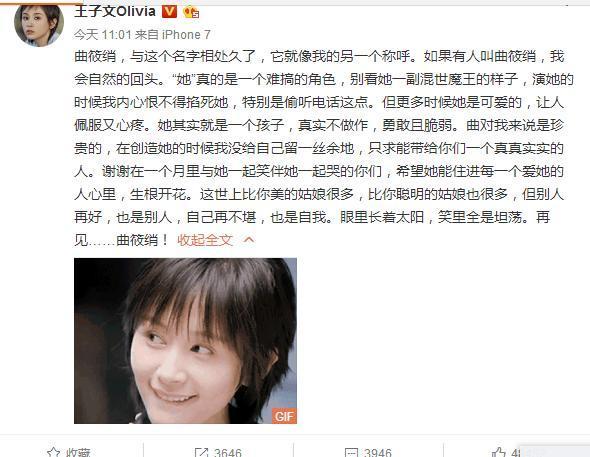Collapse the post via 收起全文

[205, 240]
